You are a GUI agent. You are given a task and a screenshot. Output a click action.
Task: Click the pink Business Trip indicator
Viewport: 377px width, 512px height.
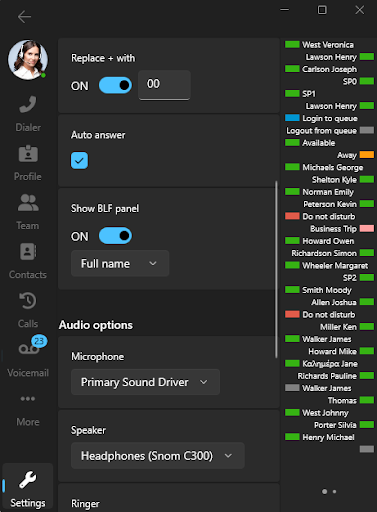pos(367,228)
